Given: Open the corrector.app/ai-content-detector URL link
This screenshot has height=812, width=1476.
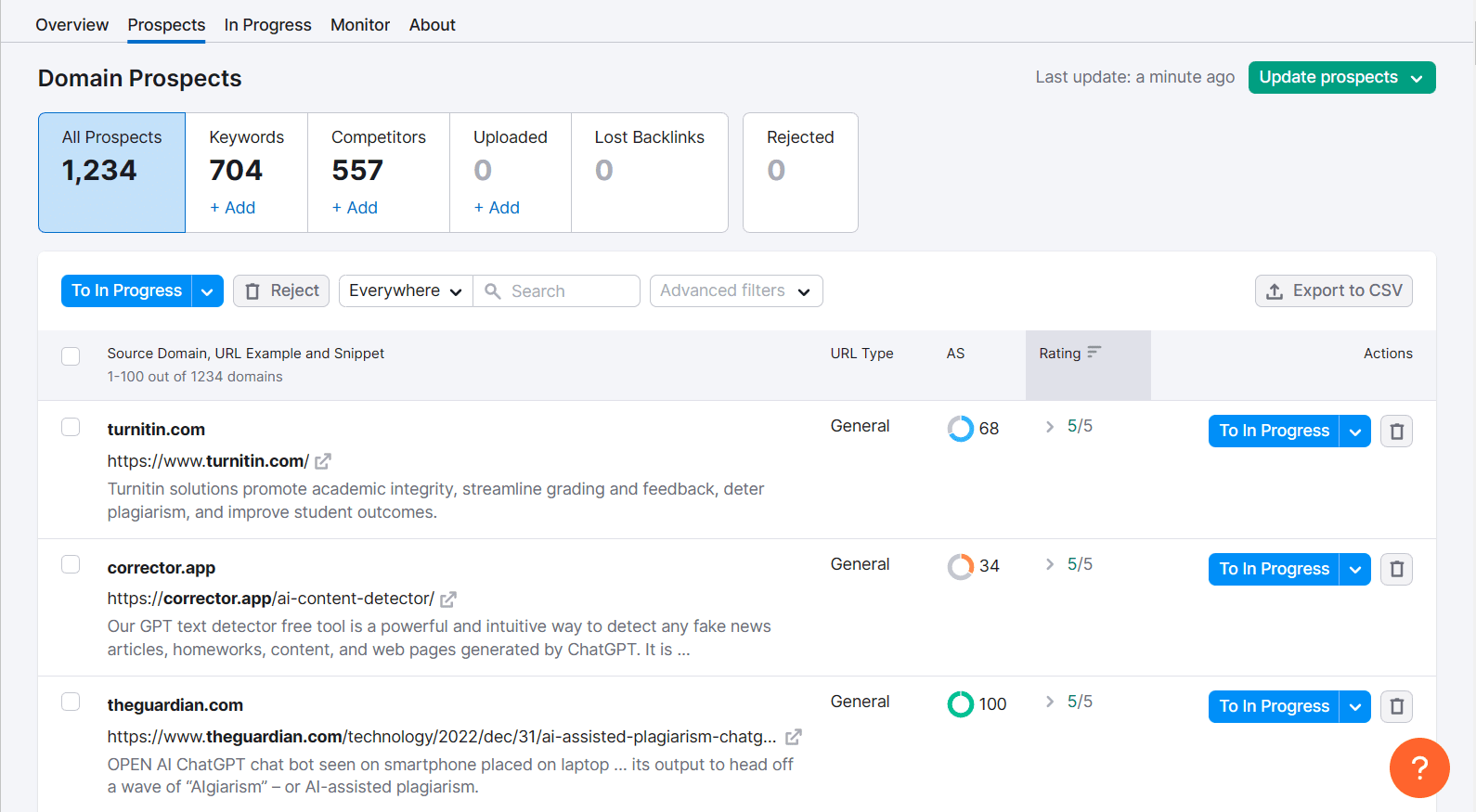Looking at the screenshot, I should tap(270, 599).
